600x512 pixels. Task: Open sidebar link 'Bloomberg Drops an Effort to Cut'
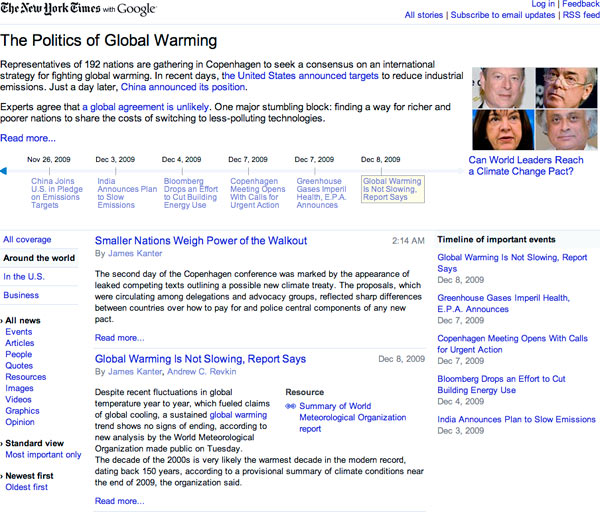[501, 385]
